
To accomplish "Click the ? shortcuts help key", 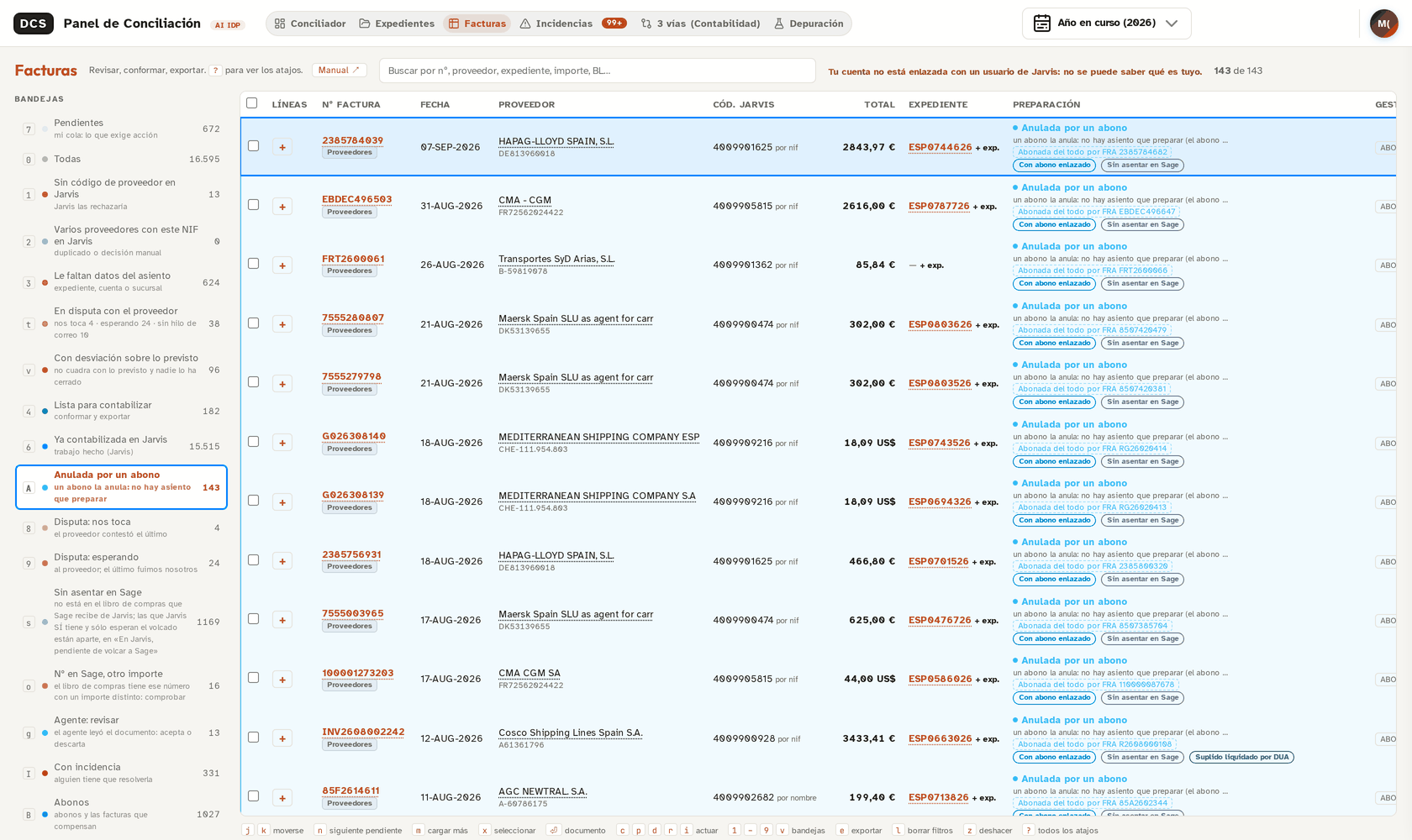I will point(216,71).
